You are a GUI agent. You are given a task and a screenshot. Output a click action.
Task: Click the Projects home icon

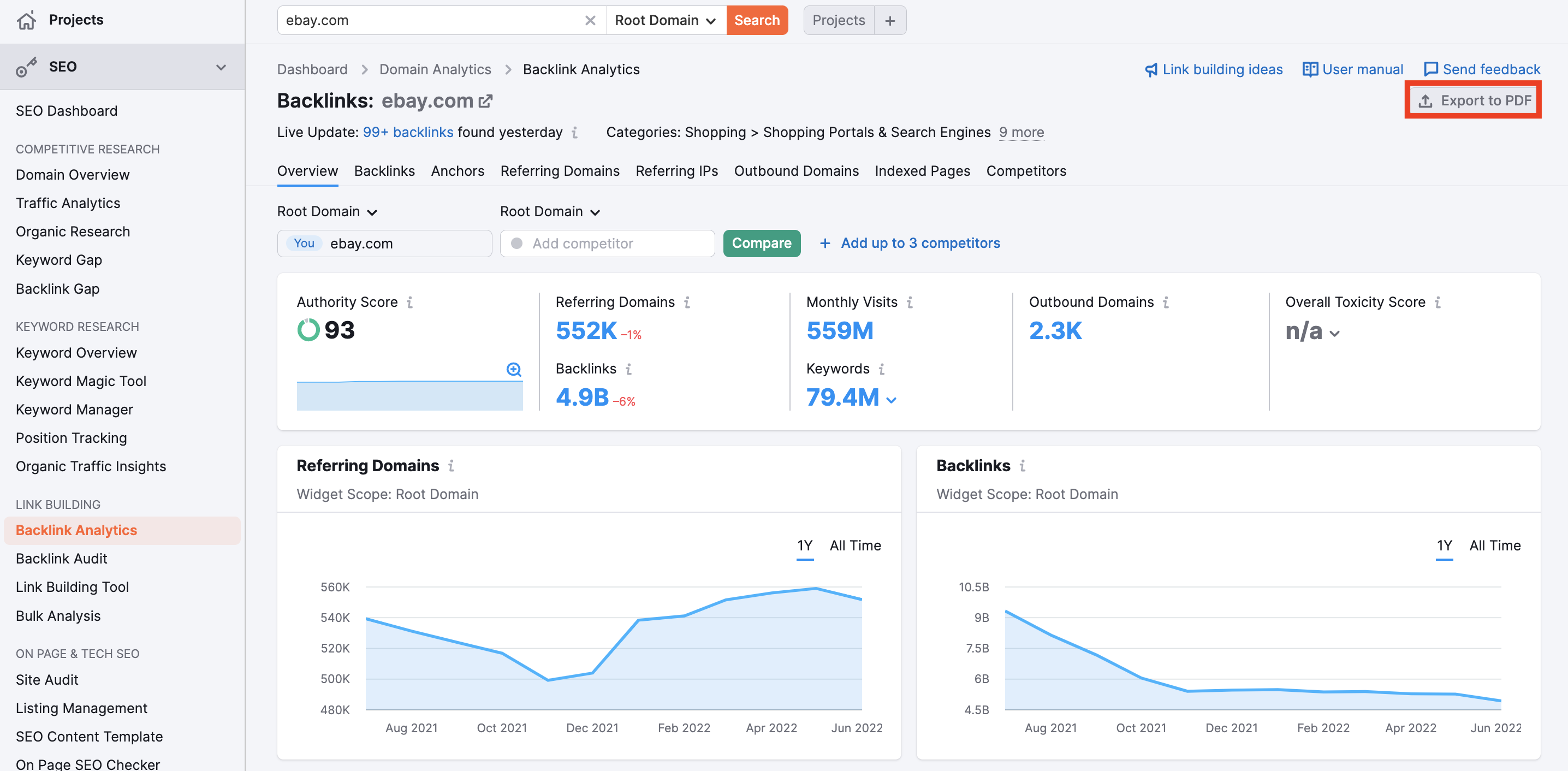click(x=26, y=20)
